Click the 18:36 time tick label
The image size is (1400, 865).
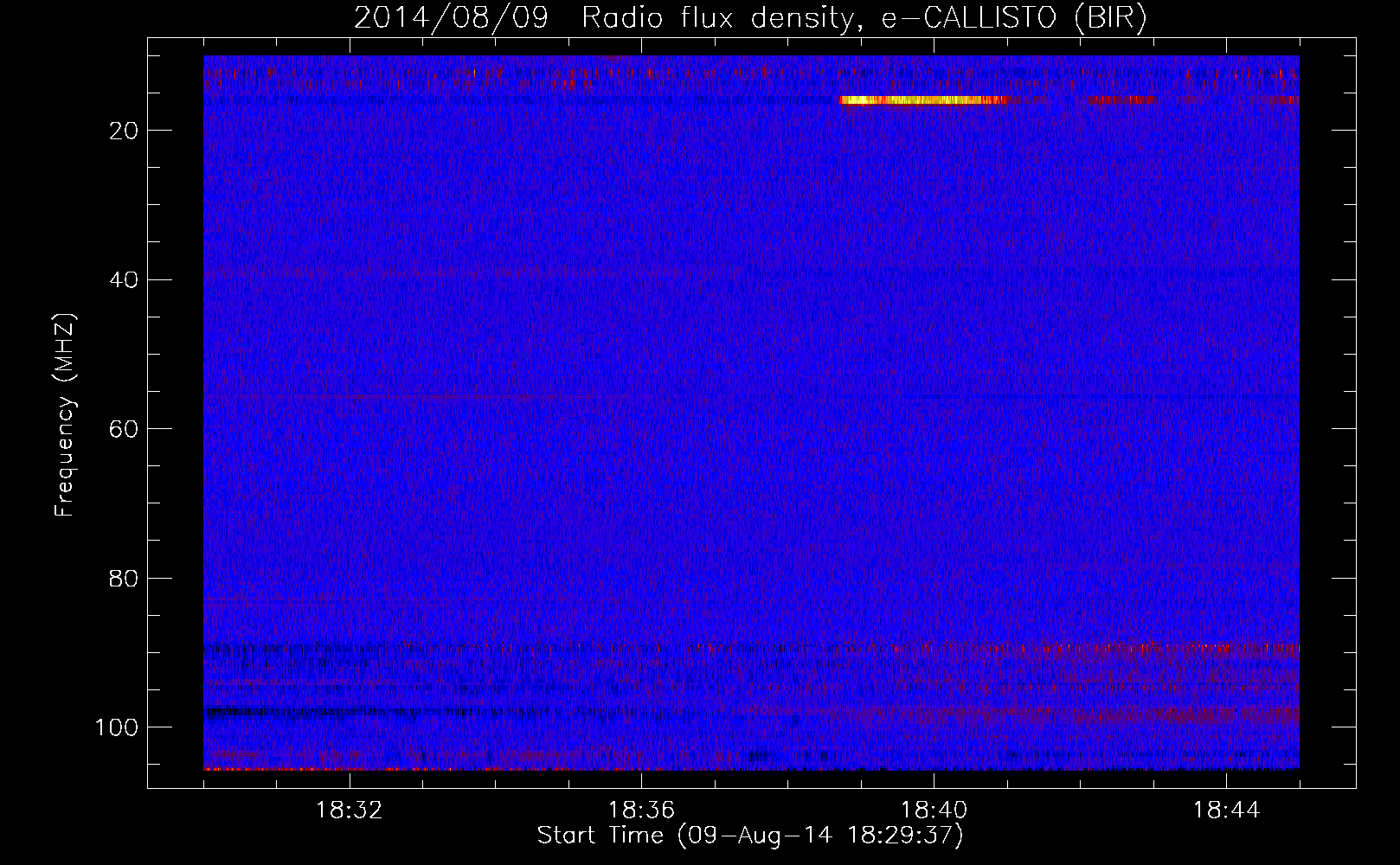pos(641,811)
